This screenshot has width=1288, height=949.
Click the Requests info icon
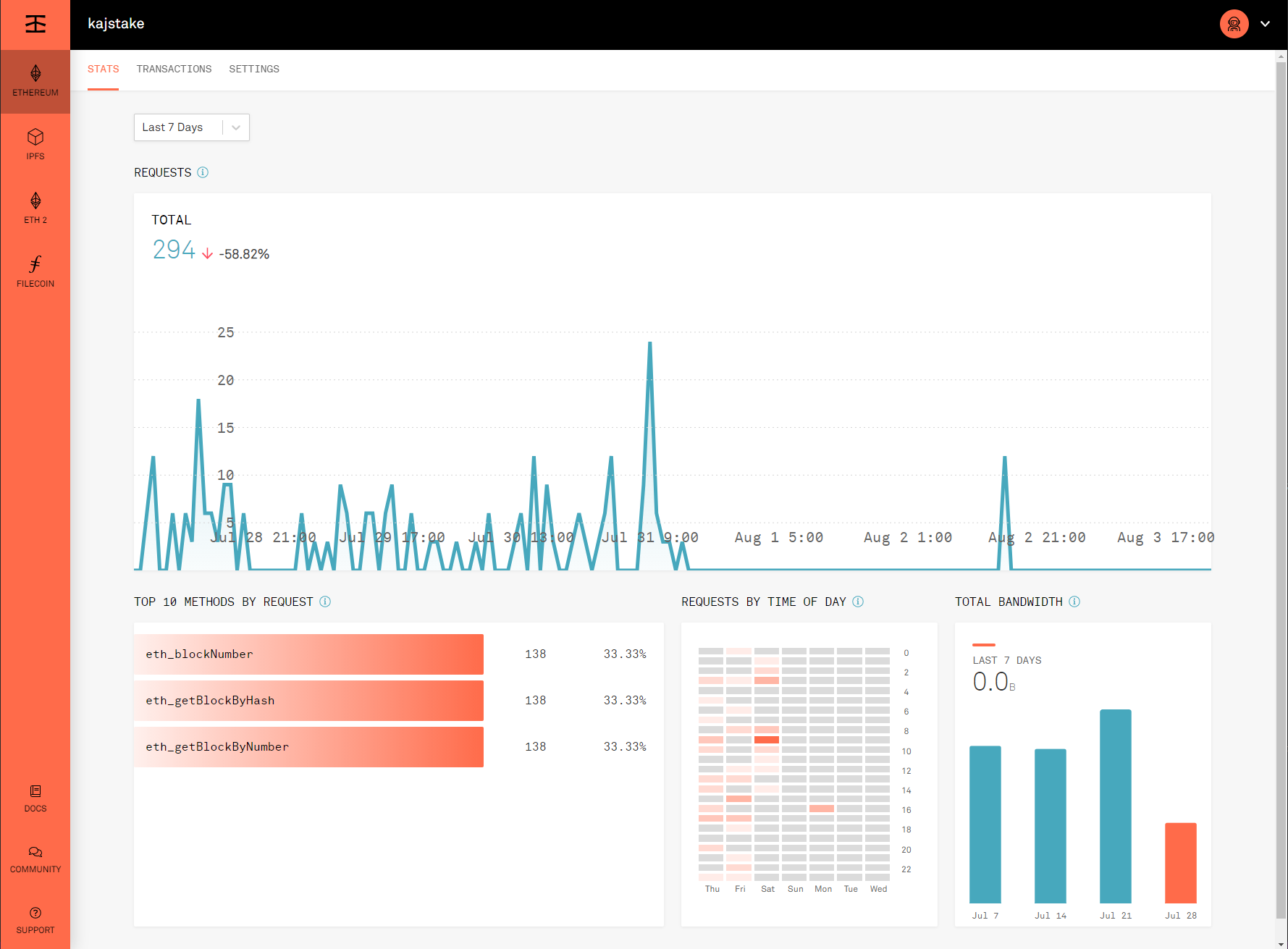tap(203, 172)
